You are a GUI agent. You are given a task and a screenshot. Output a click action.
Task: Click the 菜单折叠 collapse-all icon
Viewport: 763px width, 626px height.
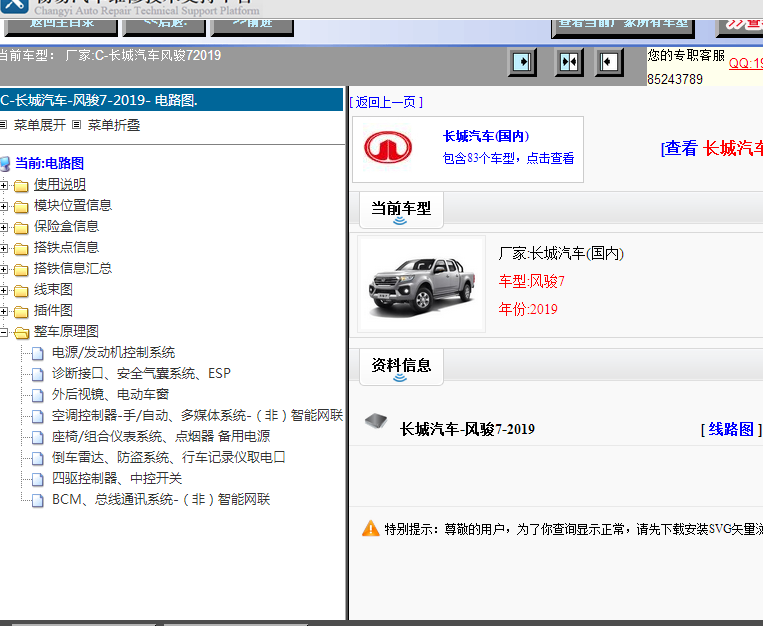[x=76, y=125]
